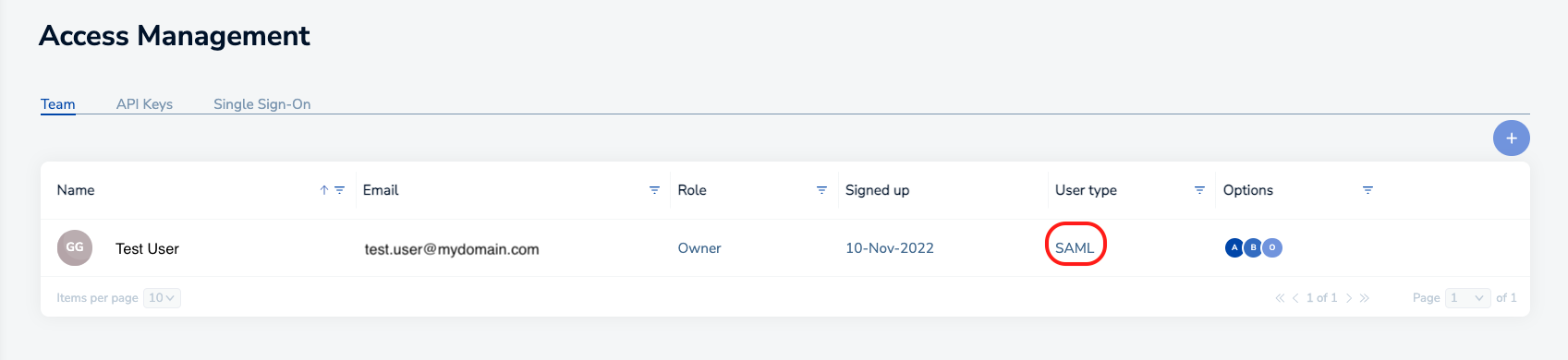Open the Role column filter icon
The image size is (1568, 360).
pos(821,190)
